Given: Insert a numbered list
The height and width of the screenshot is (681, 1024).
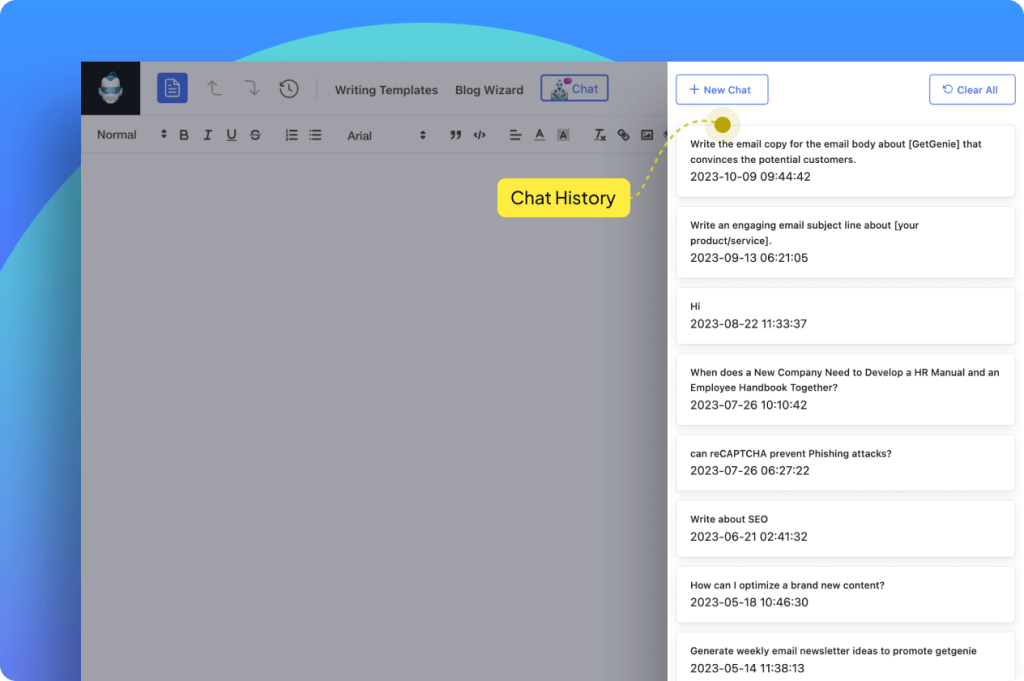Looking at the screenshot, I should pos(291,135).
